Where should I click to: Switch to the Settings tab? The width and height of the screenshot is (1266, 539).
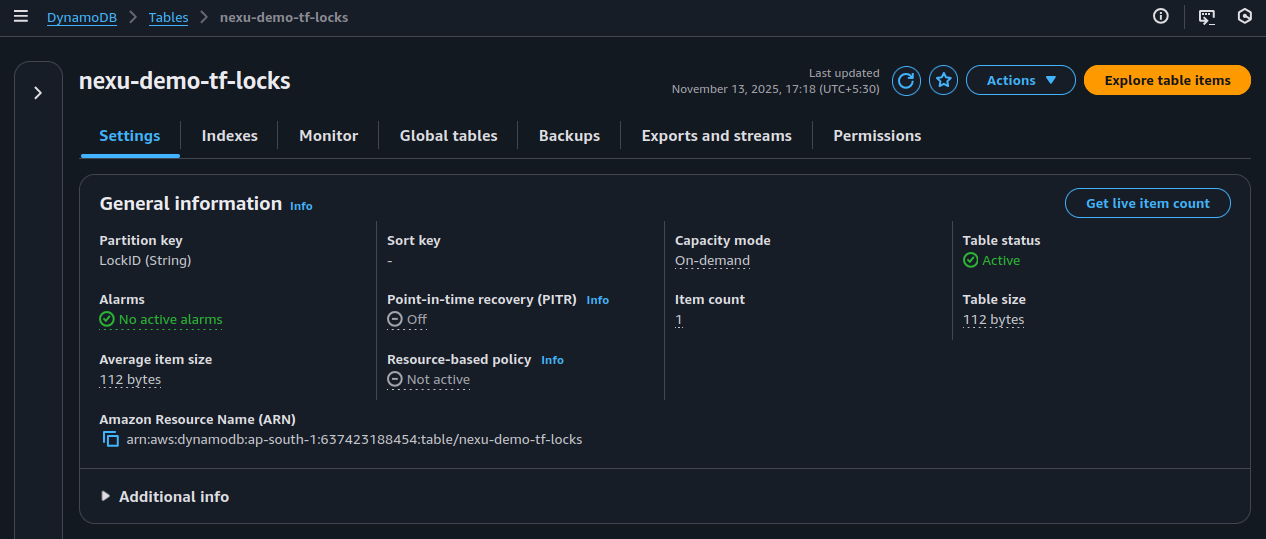[130, 136]
